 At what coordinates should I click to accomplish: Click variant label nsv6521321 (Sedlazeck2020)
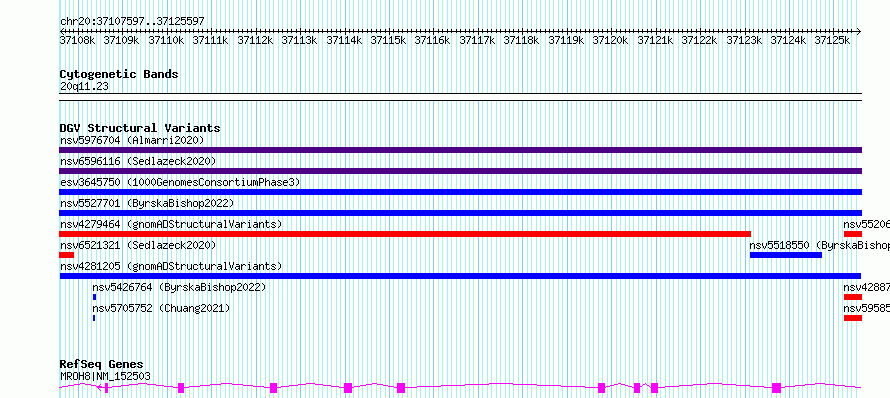(138, 245)
